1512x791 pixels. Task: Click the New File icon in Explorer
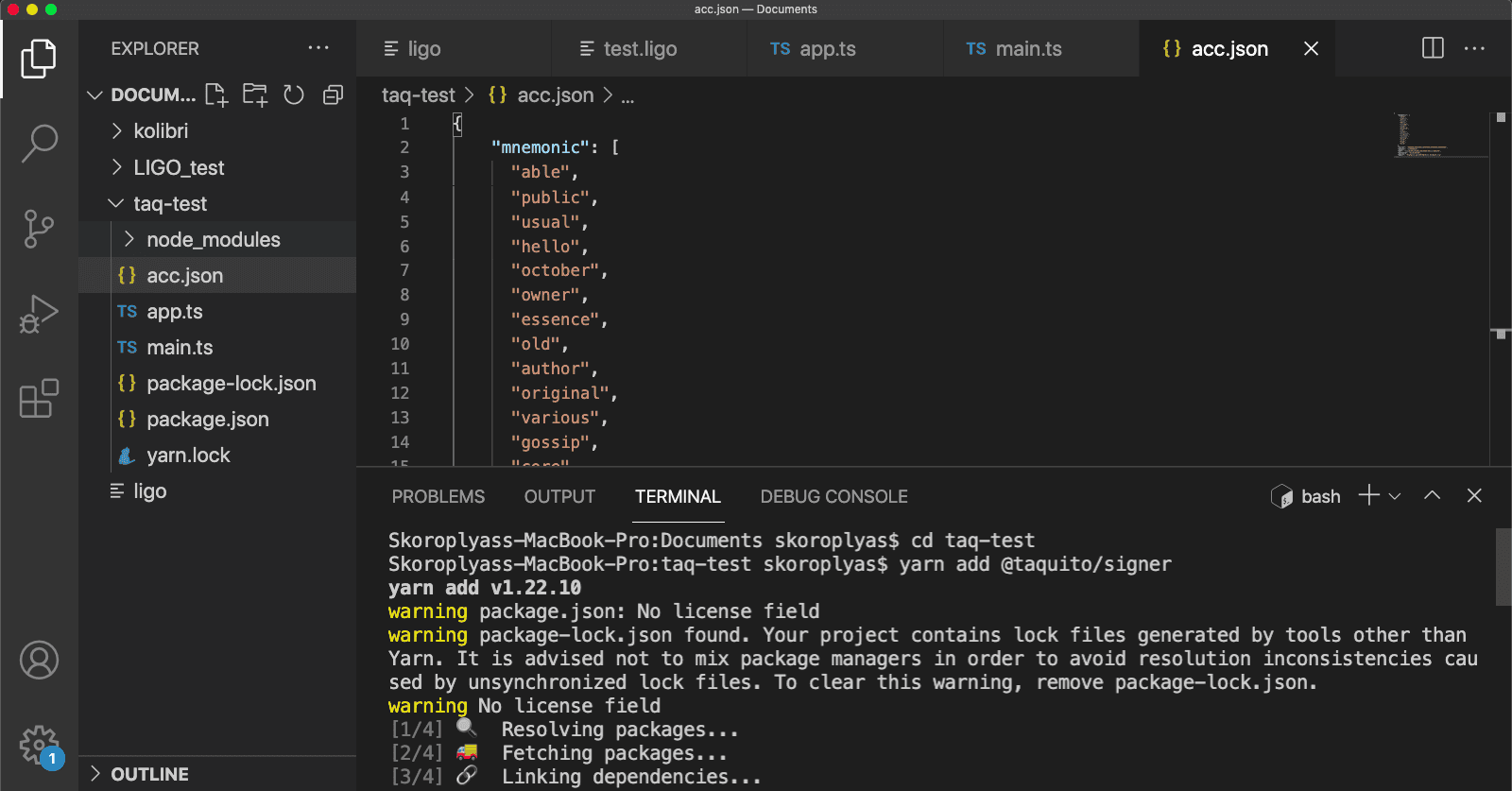coord(216,95)
